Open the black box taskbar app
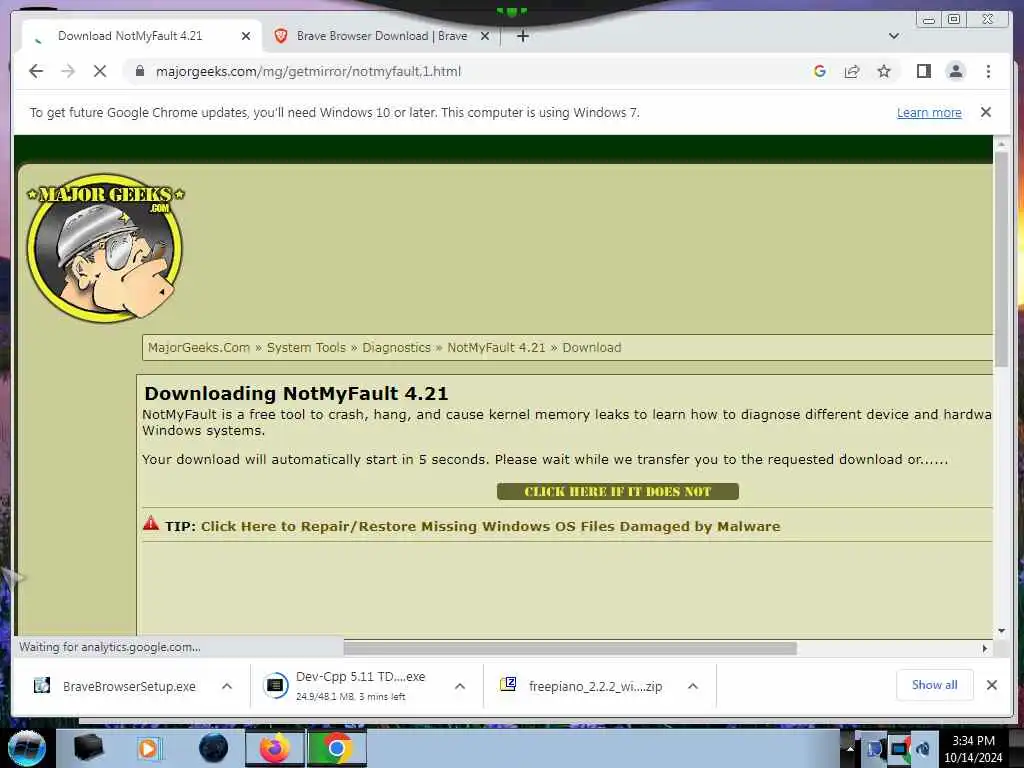Viewport: 1024px width, 768px height. coord(88,748)
